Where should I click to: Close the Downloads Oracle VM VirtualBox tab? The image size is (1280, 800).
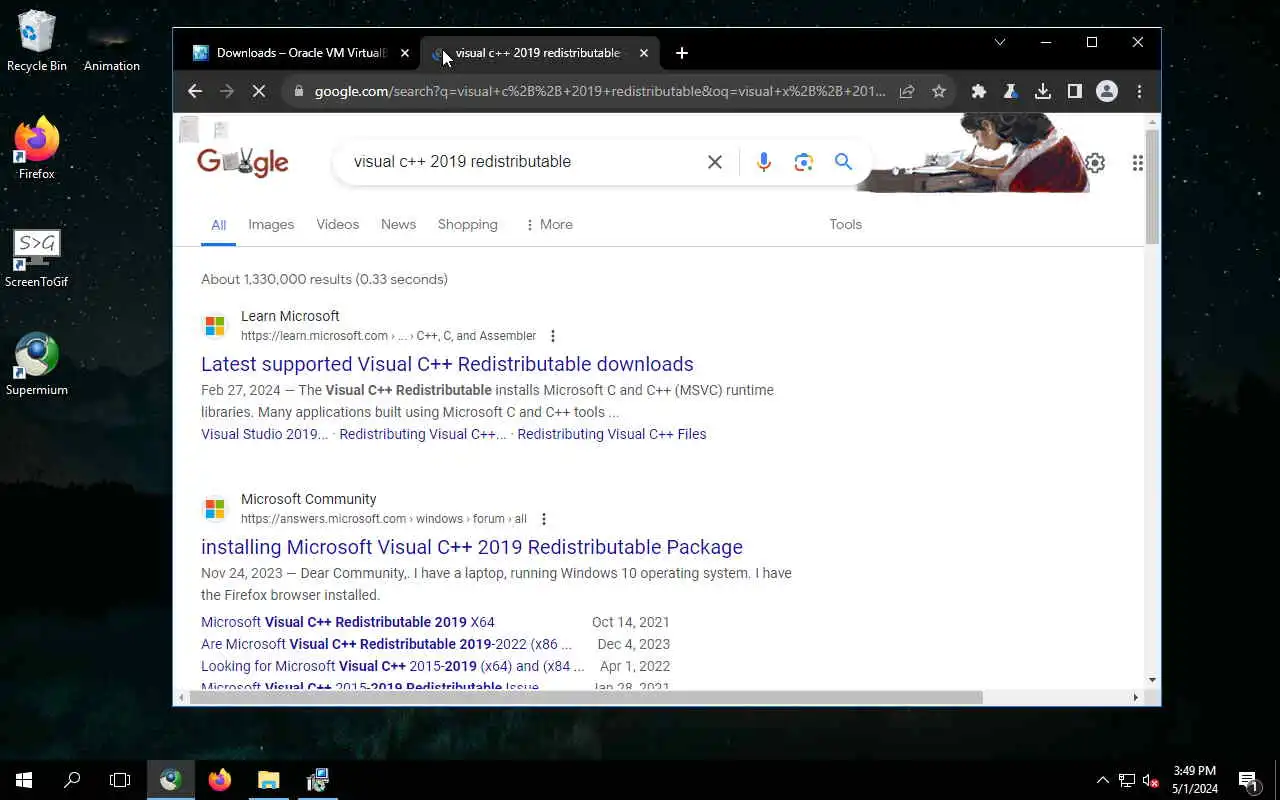point(405,53)
